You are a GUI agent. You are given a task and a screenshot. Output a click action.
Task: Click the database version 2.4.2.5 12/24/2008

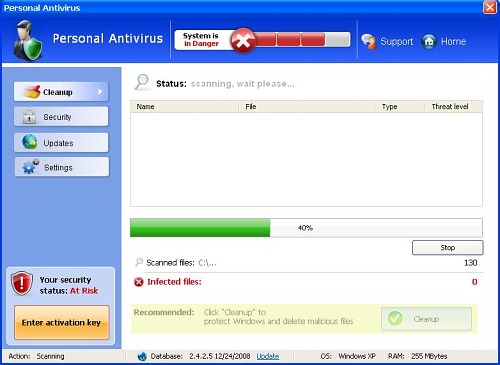coord(220,356)
